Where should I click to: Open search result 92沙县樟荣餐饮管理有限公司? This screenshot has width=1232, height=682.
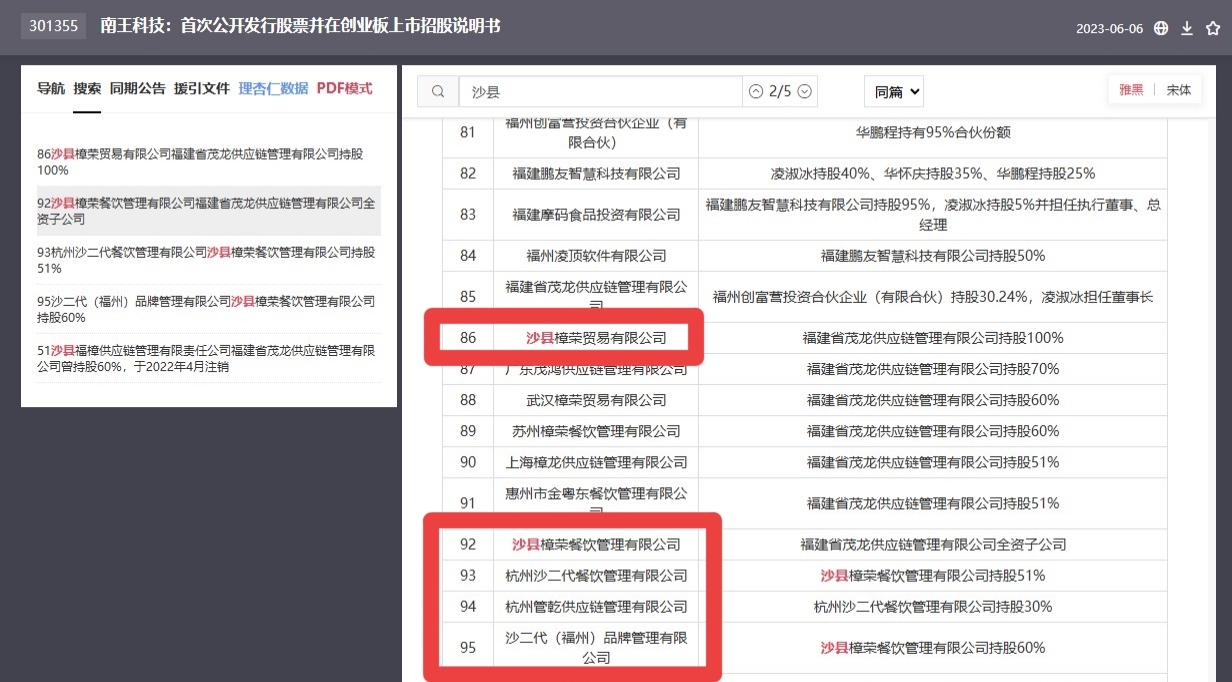208,211
